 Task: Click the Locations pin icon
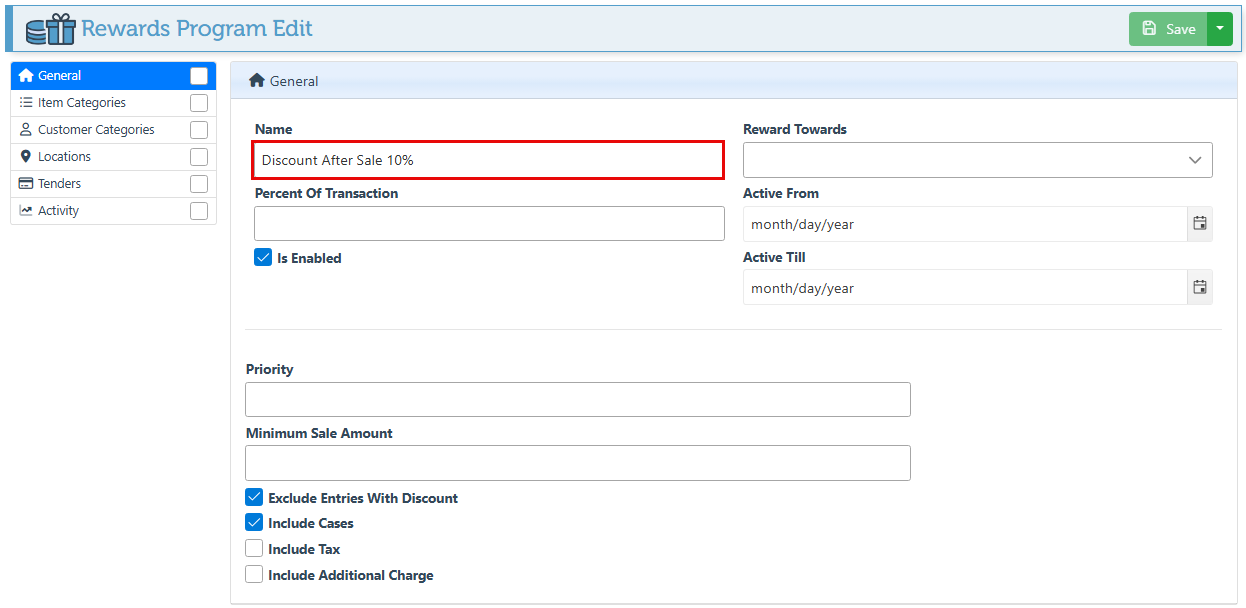(26, 157)
